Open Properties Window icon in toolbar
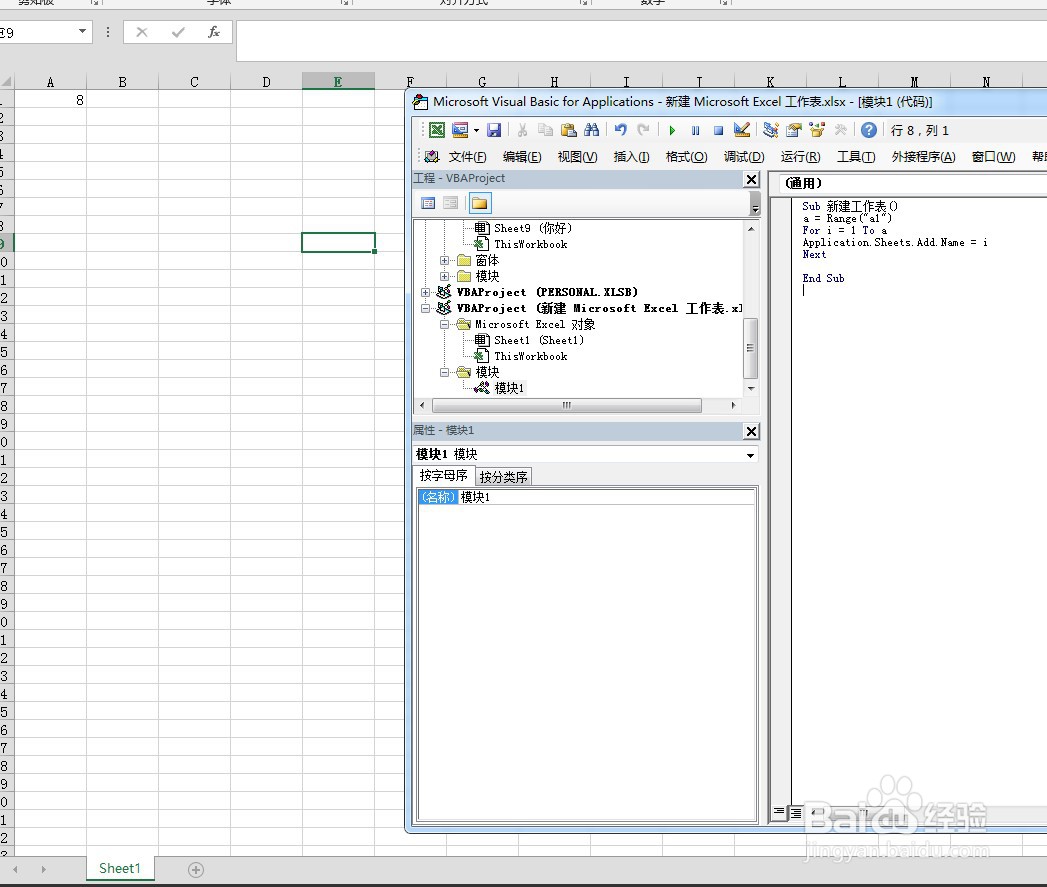Image resolution: width=1047 pixels, height=887 pixels. pos(793,130)
